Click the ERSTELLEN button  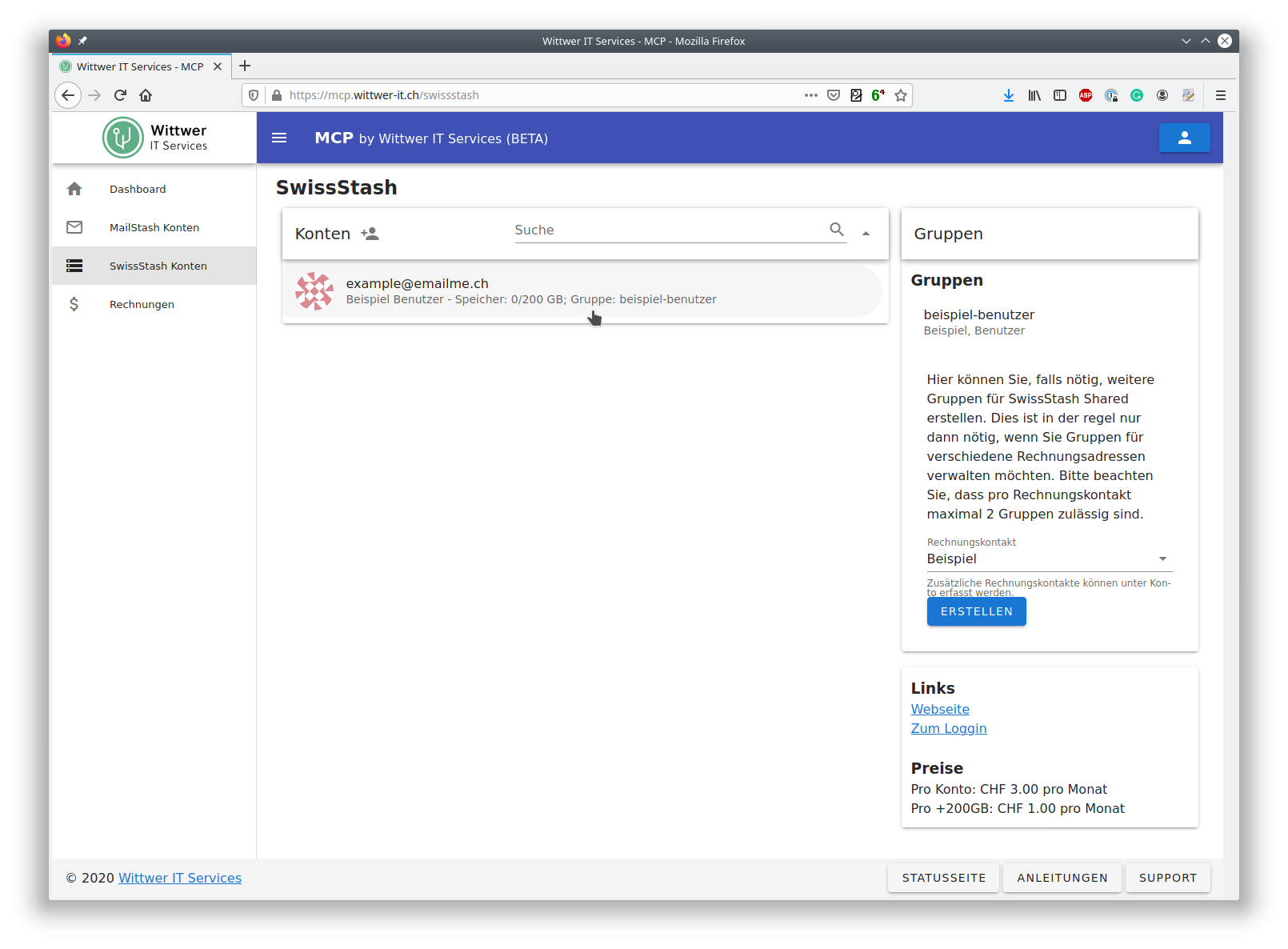point(976,611)
